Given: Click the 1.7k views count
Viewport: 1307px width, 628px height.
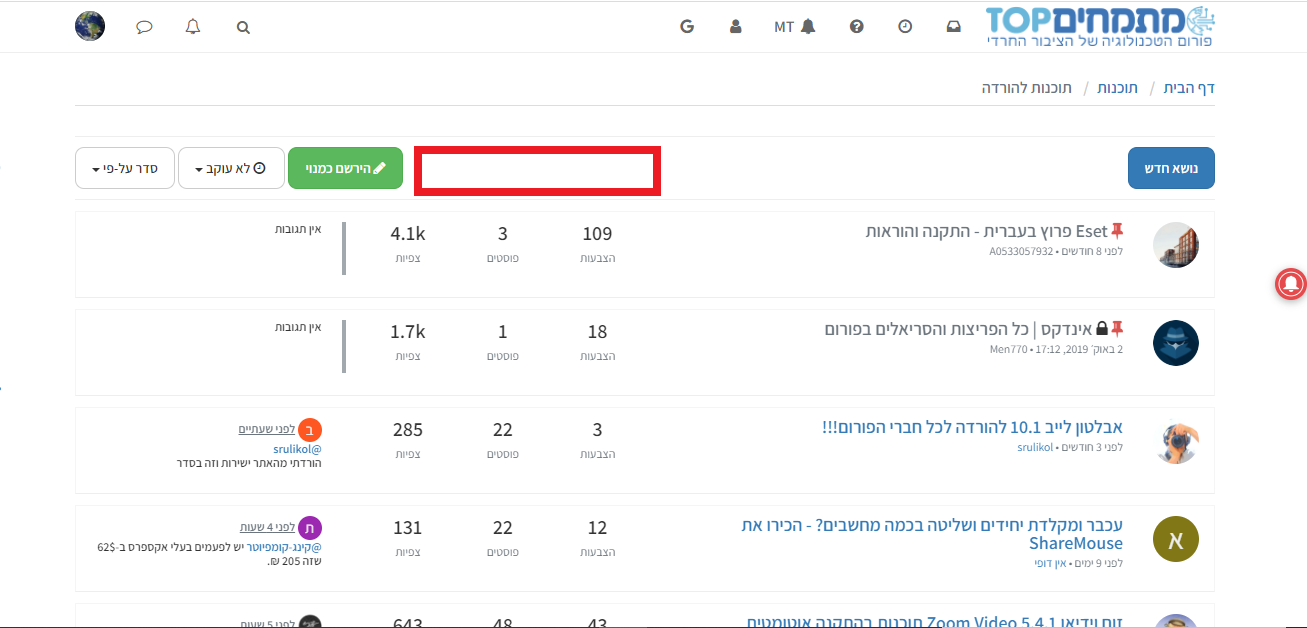Looking at the screenshot, I should (x=408, y=332).
